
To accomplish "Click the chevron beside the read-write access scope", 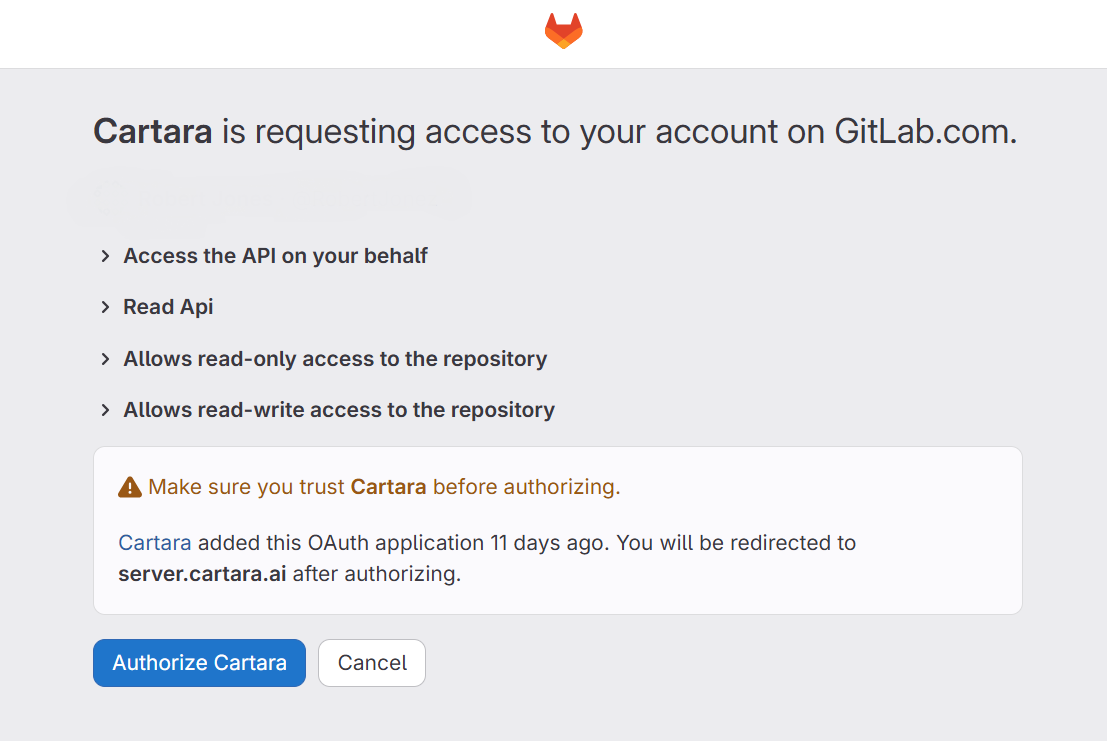I will [x=105, y=409].
